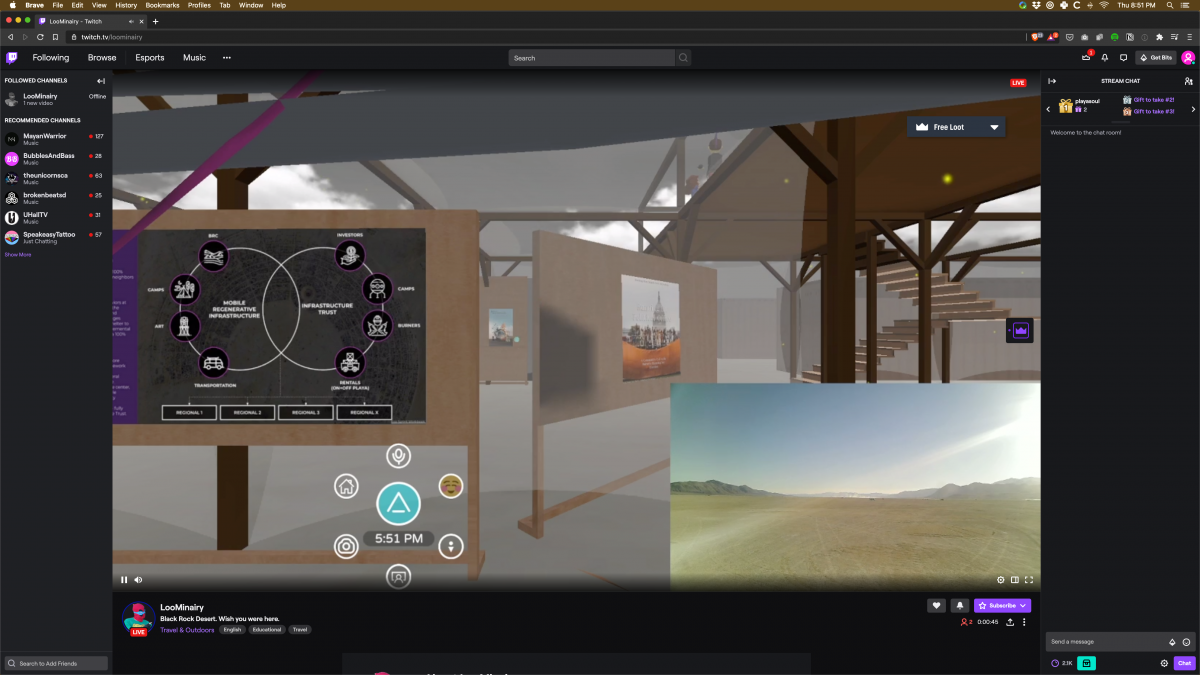The width and height of the screenshot is (1200, 675).
Task: Open video player settings gear
Action: (1000, 580)
